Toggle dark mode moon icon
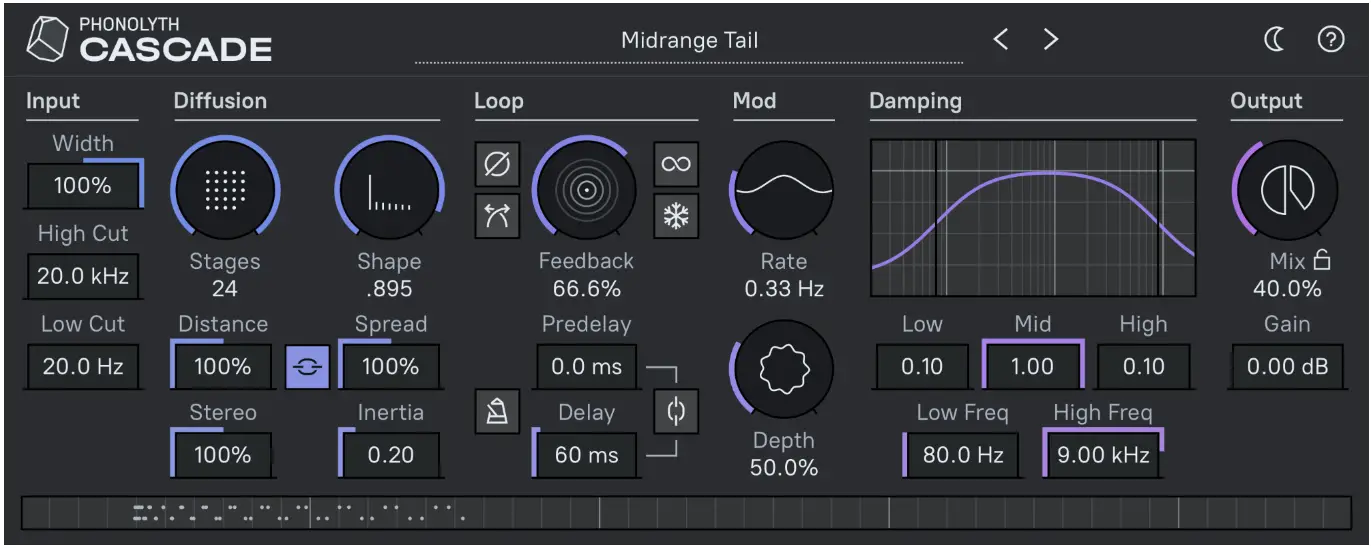This screenshot has width=1371, height=549. [1274, 40]
